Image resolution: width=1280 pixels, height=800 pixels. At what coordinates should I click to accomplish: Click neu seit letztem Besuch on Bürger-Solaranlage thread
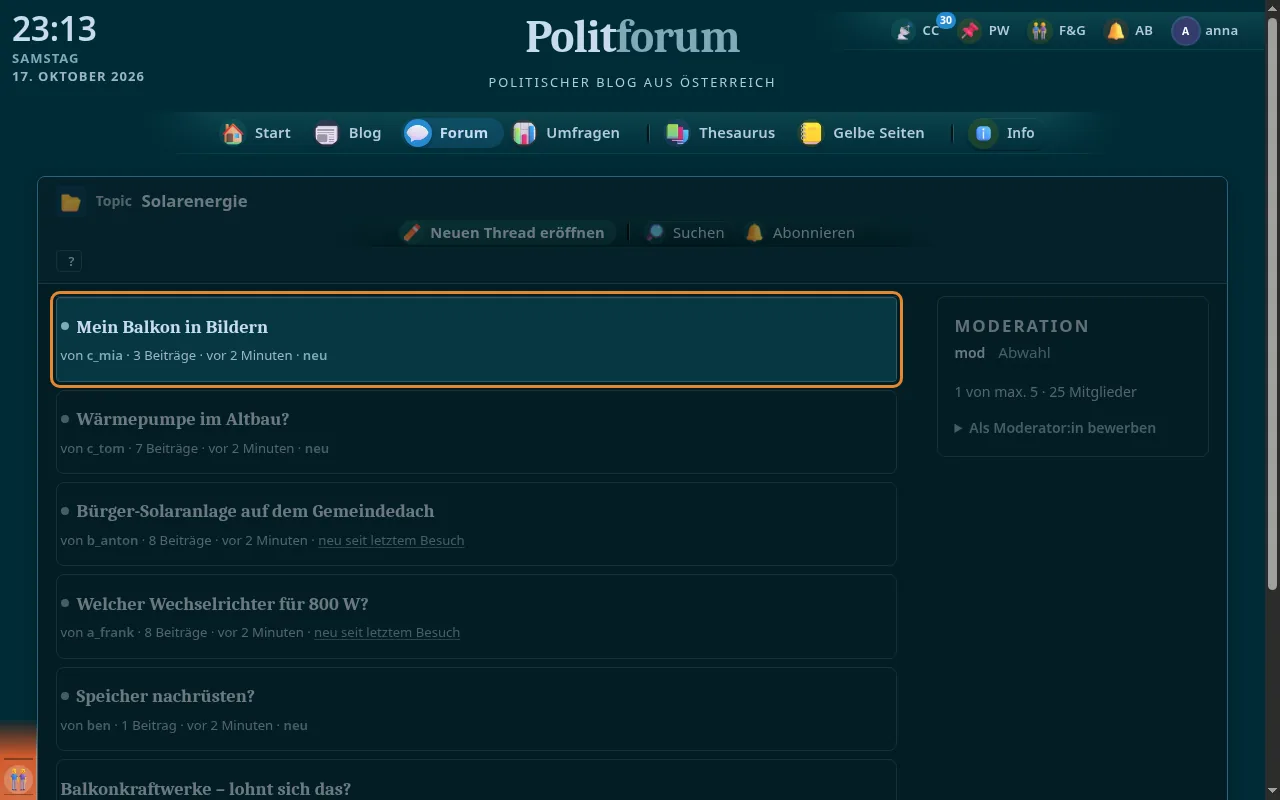391,540
